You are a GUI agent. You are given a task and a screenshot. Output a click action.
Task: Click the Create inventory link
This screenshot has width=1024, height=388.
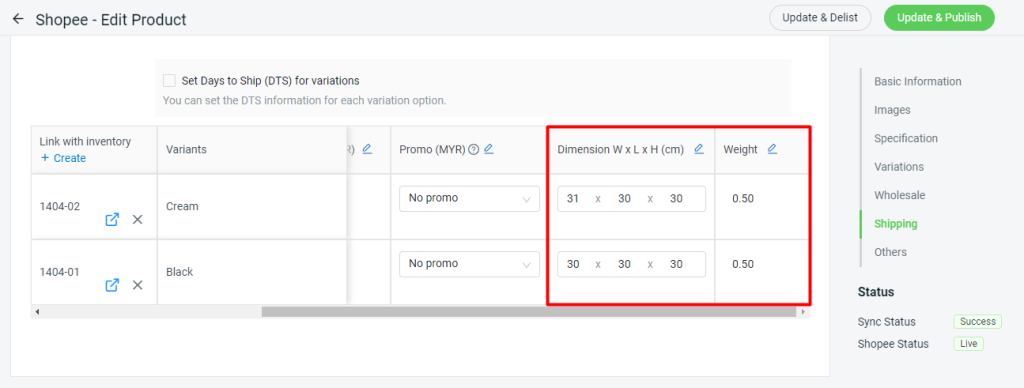pos(63,158)
